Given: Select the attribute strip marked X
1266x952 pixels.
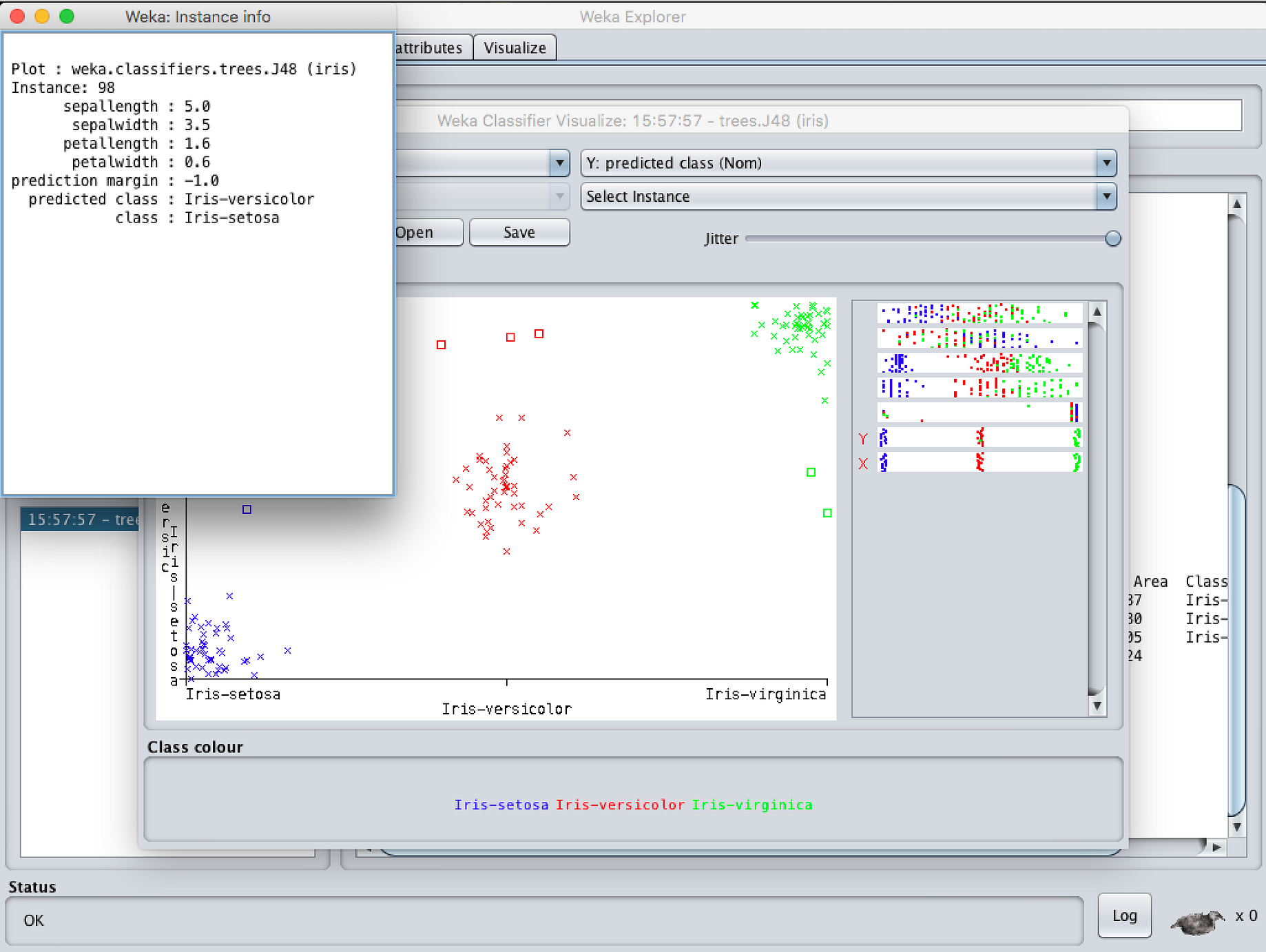Looking at the screenshot, I should [x=979, y=462].
